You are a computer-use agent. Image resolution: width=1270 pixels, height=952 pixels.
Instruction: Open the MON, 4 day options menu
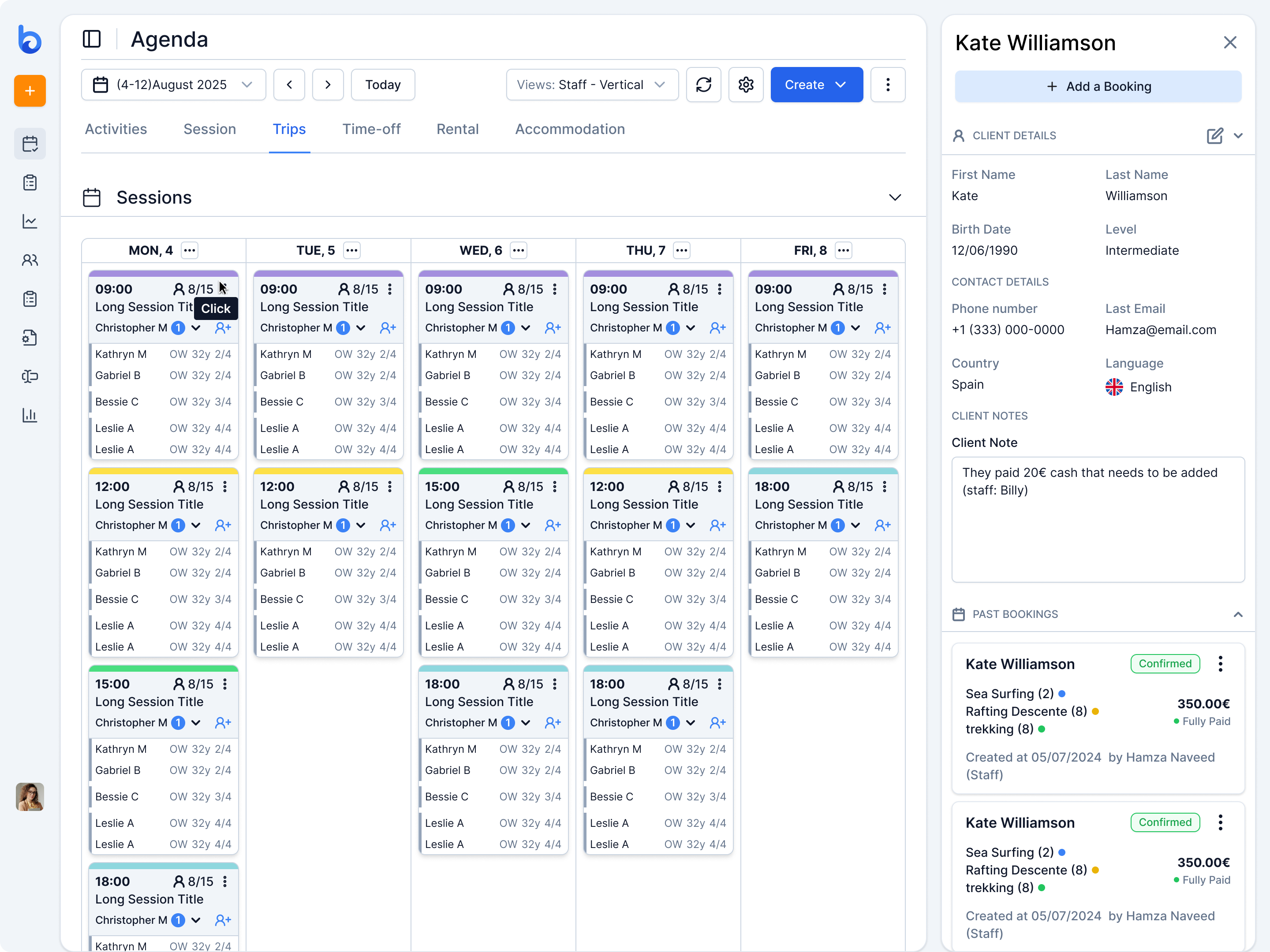[190, 251]
